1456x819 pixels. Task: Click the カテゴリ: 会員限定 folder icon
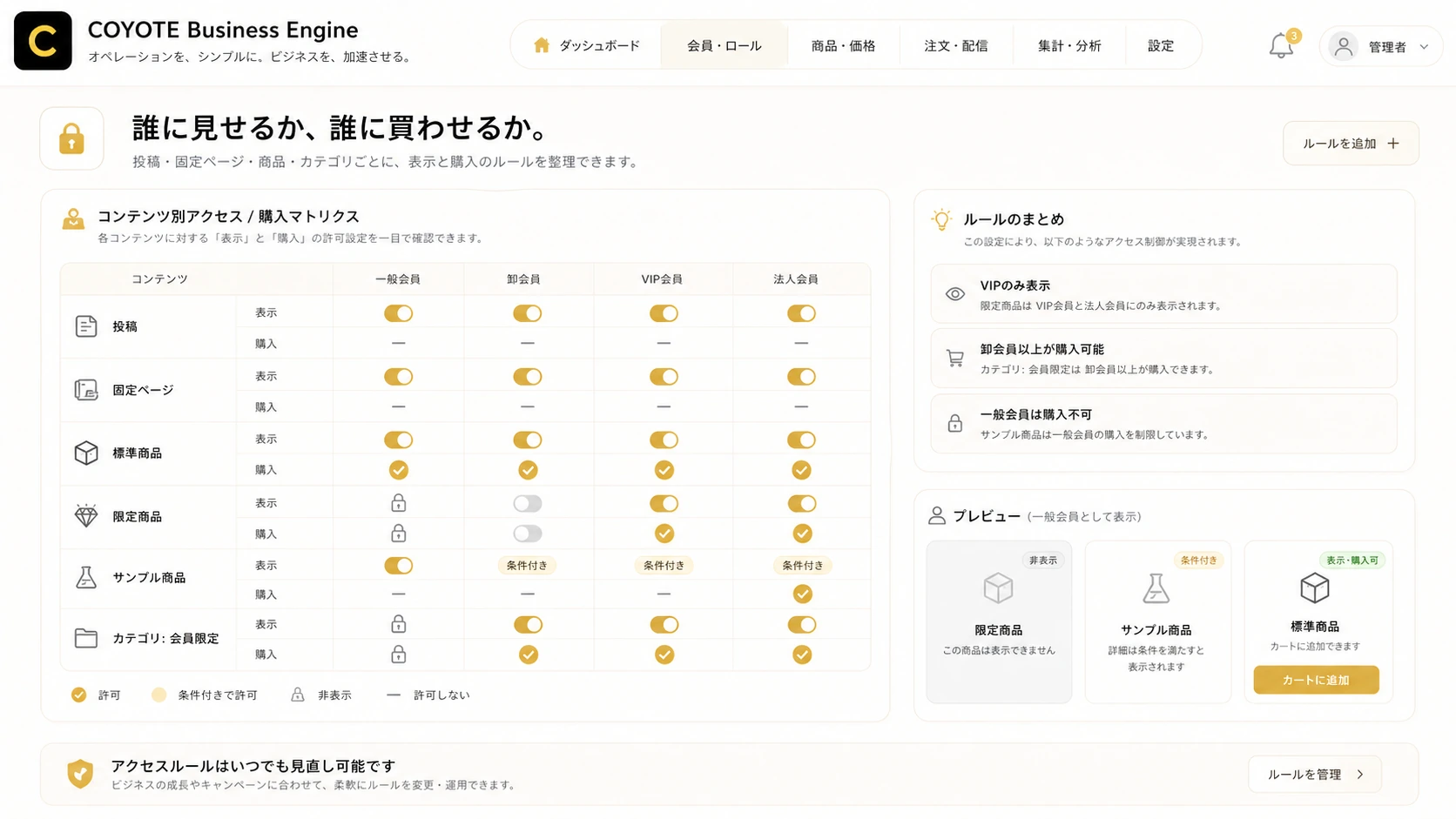[86, 638]
